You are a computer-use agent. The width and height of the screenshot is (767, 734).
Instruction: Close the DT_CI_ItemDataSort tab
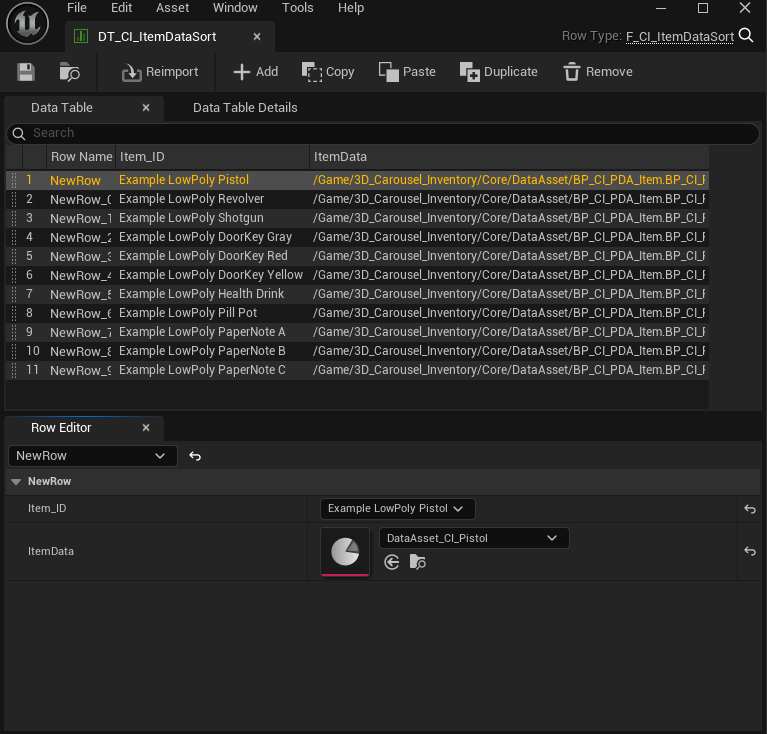(257, 37)
